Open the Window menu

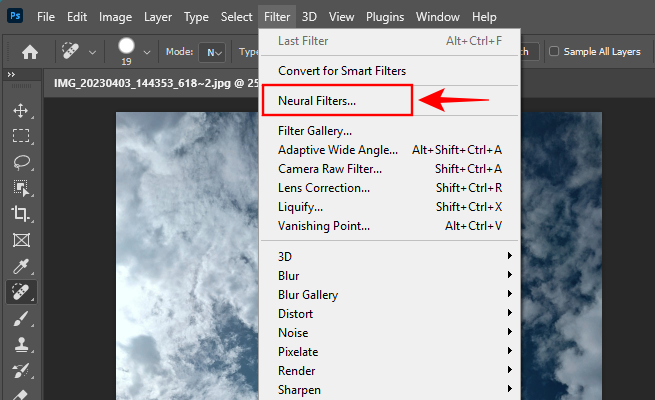click(x=437, y=17)
